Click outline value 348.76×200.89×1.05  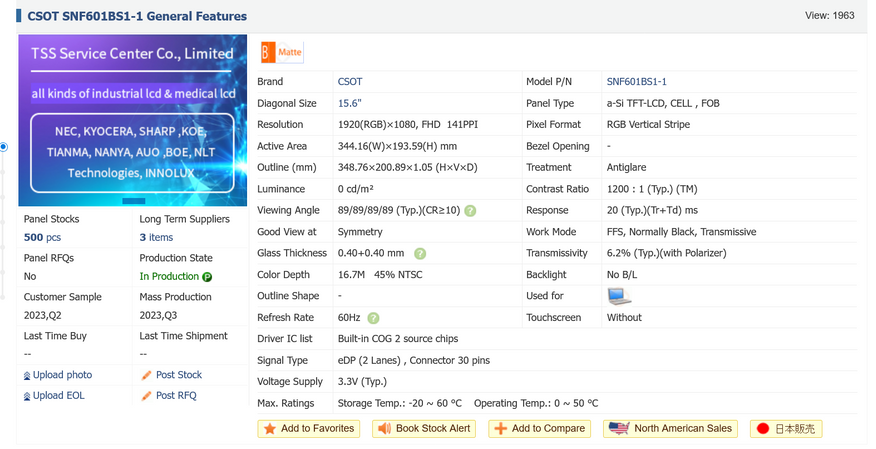point(407,168)
